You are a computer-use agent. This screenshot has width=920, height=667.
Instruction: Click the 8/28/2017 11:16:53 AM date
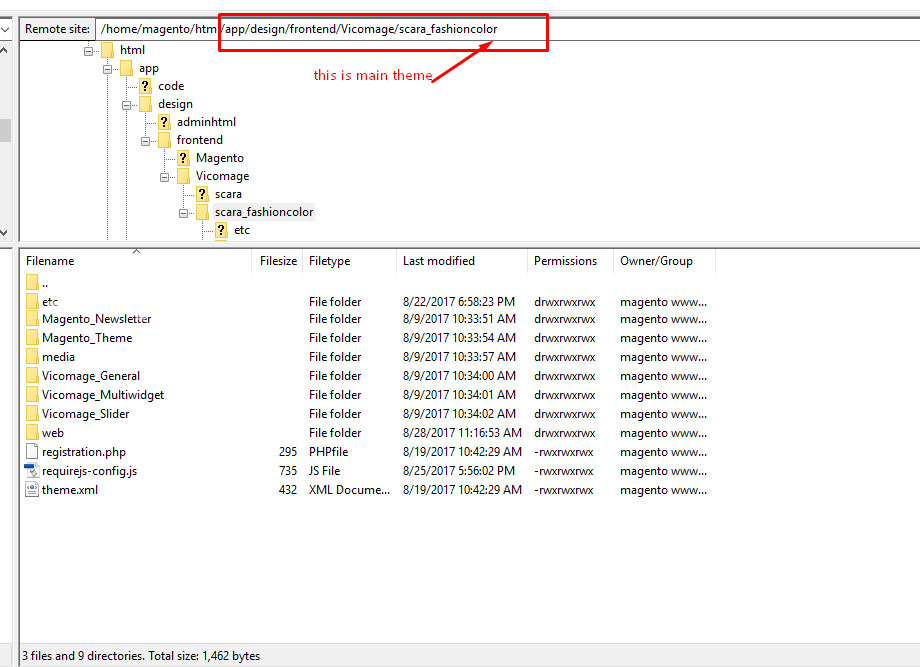[462, 433]
